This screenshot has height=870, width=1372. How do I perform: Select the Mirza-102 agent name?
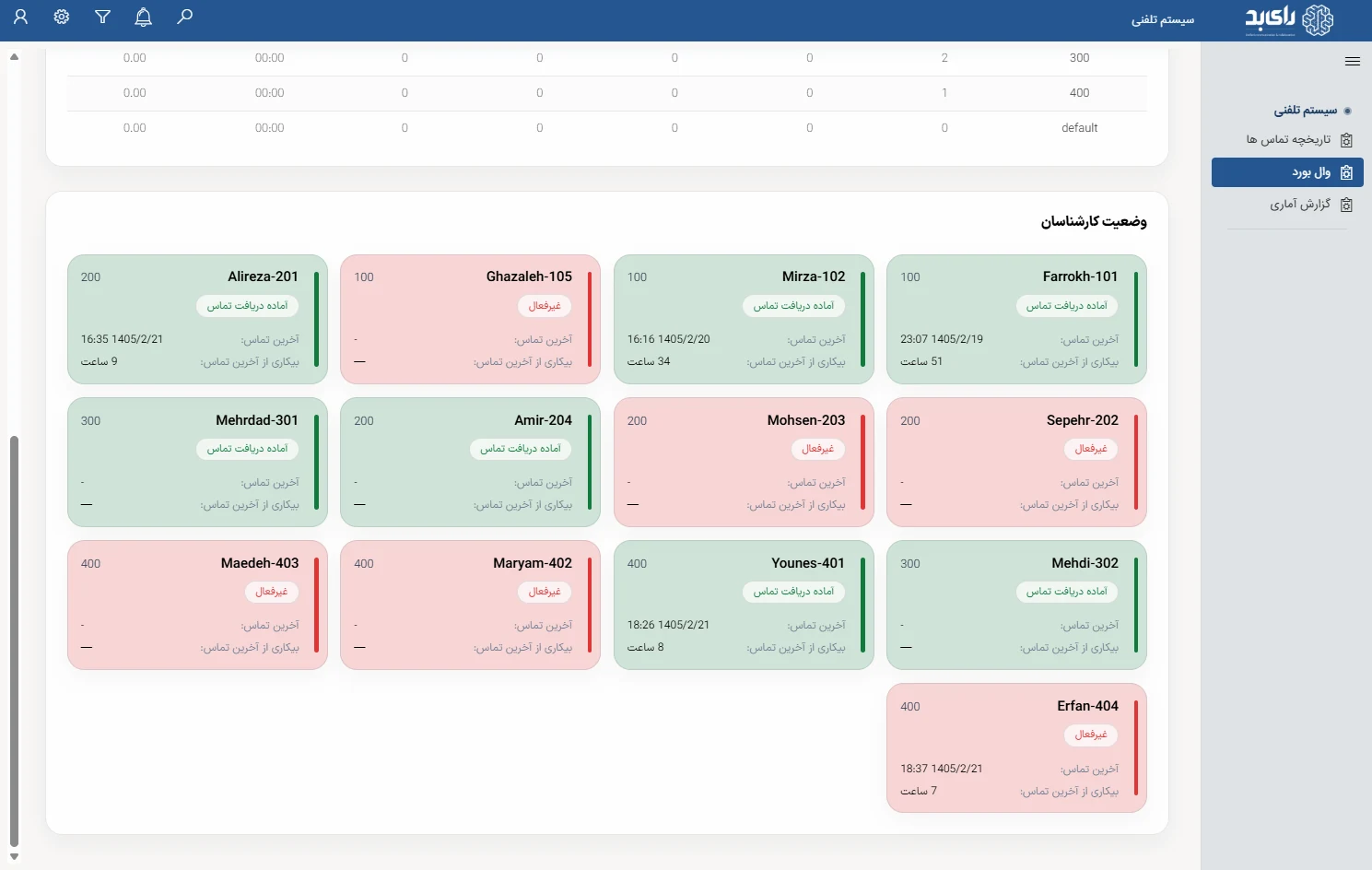click(x=814, y=276)
